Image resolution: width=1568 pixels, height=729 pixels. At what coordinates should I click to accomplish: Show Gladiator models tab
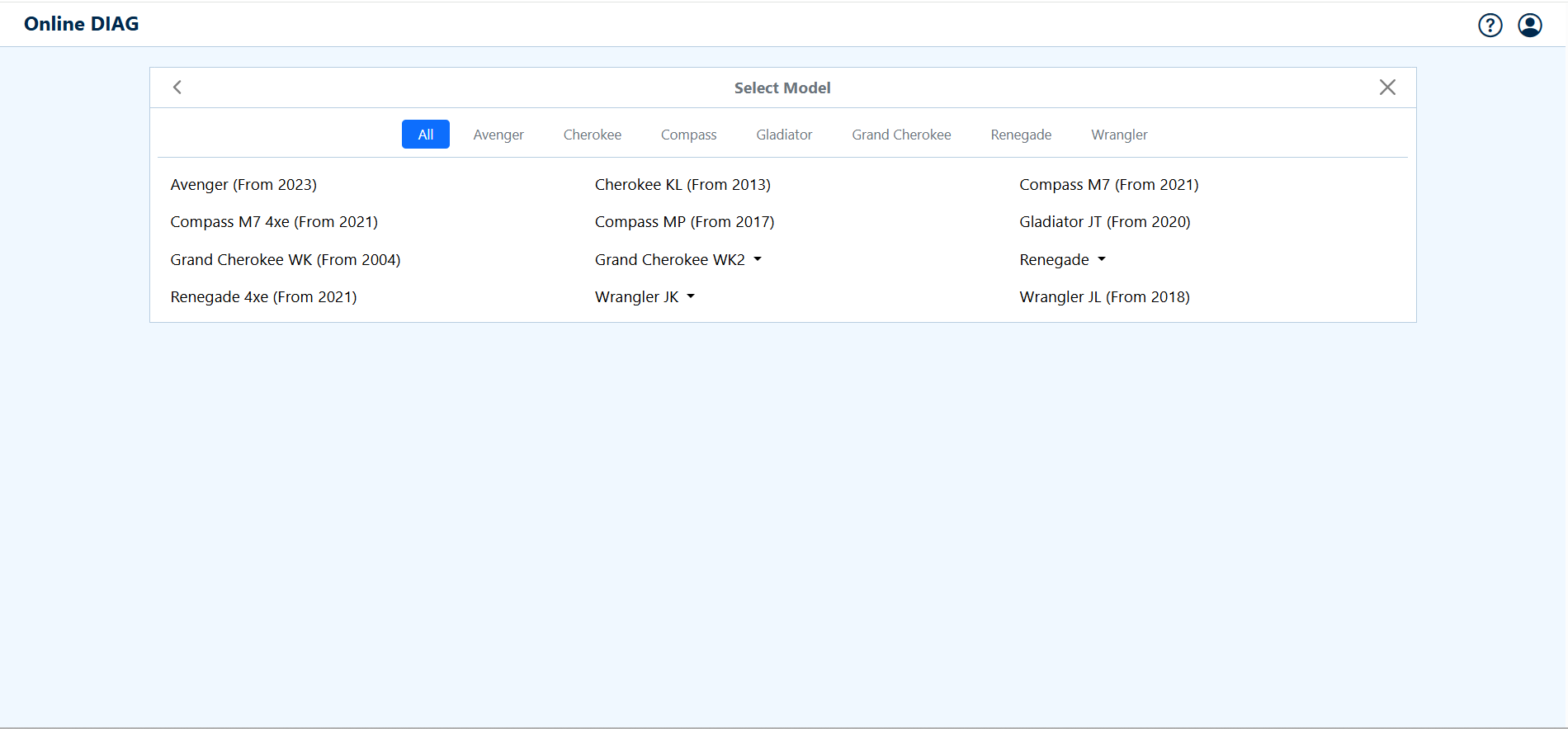[x=784, y=135]
